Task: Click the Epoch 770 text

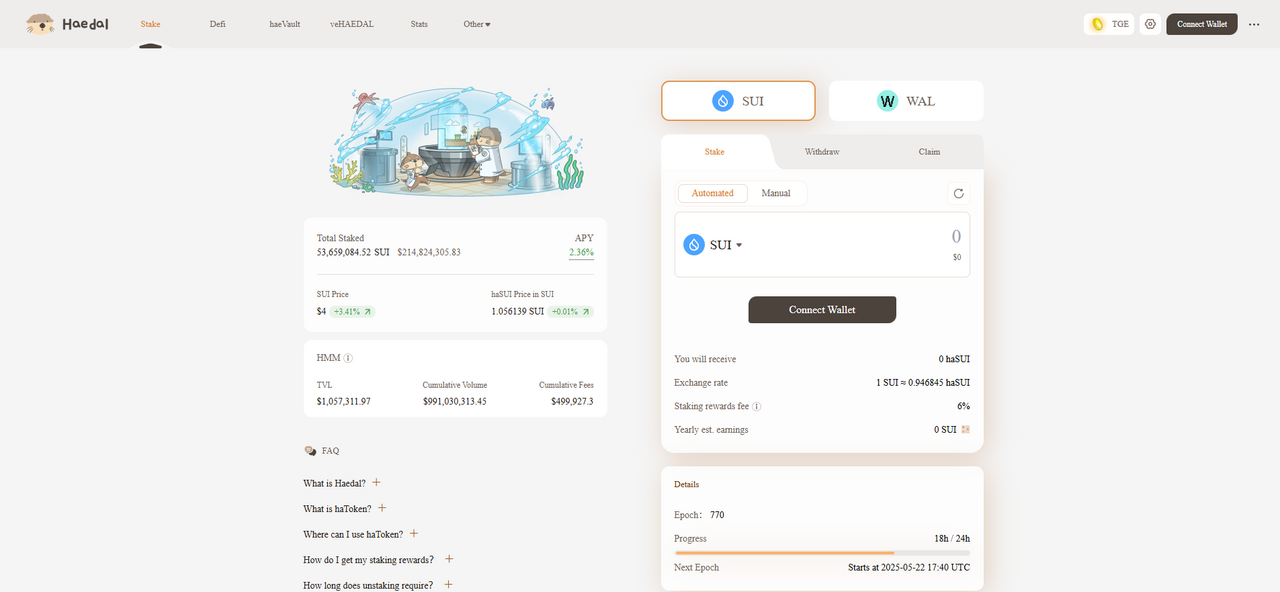Action: pos(699,515)
